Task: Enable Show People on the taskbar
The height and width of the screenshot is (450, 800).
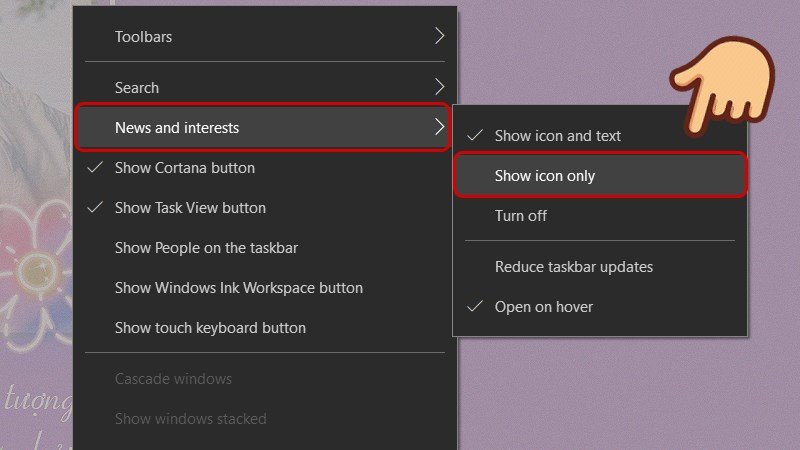Action: click(x=206, y=248)
